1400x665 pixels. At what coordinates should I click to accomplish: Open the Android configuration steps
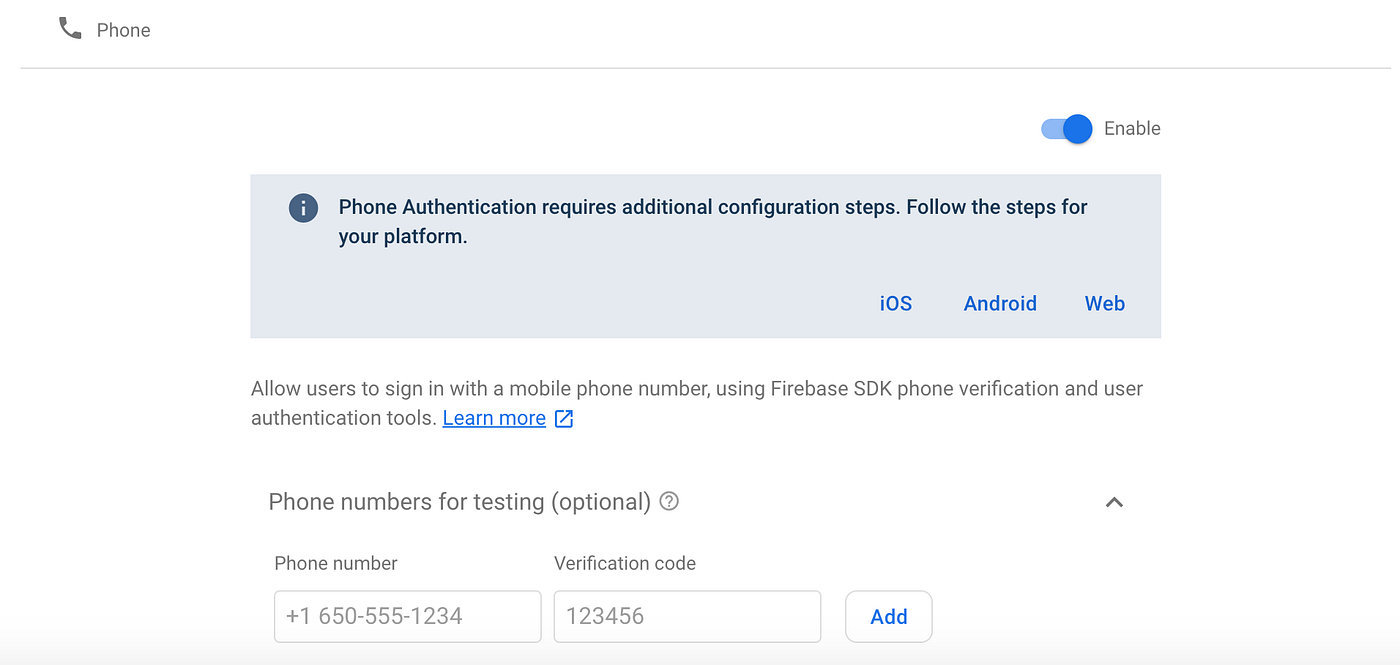click(x=1000, y=304)
